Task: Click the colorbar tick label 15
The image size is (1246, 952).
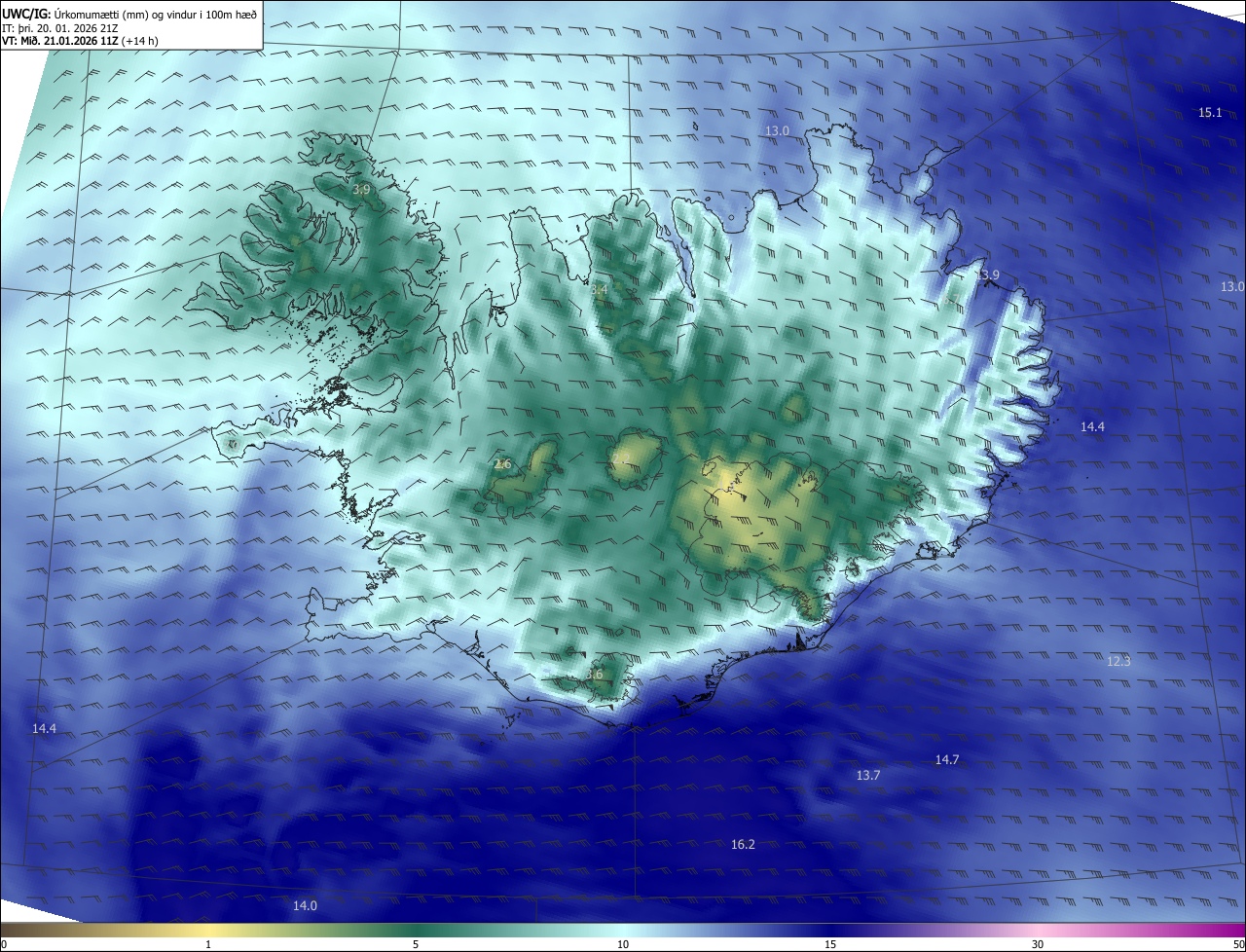Action: pyautogui.click(x=830, y=944)
